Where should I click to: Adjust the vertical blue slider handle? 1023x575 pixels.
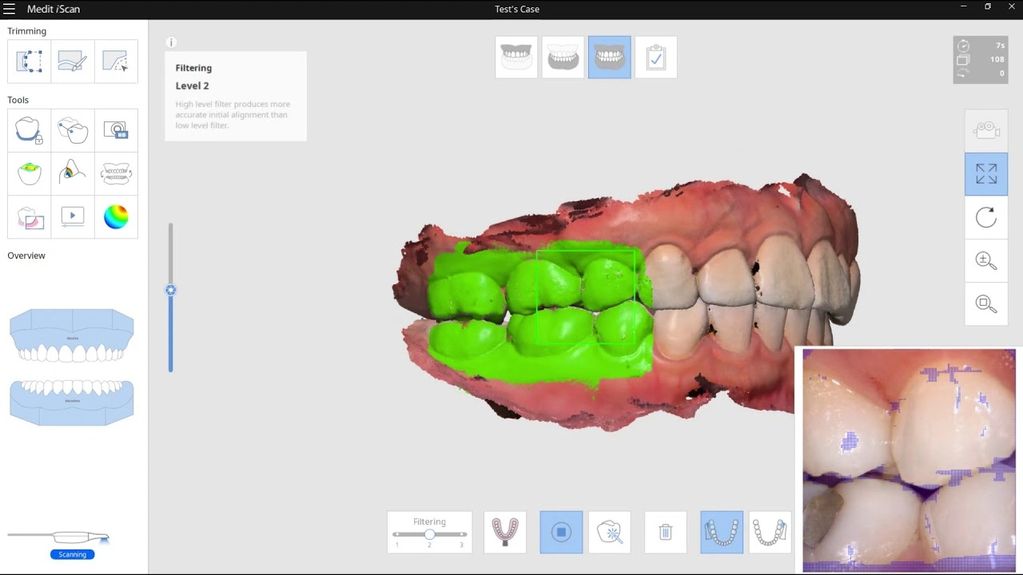[x=171, y=290]
